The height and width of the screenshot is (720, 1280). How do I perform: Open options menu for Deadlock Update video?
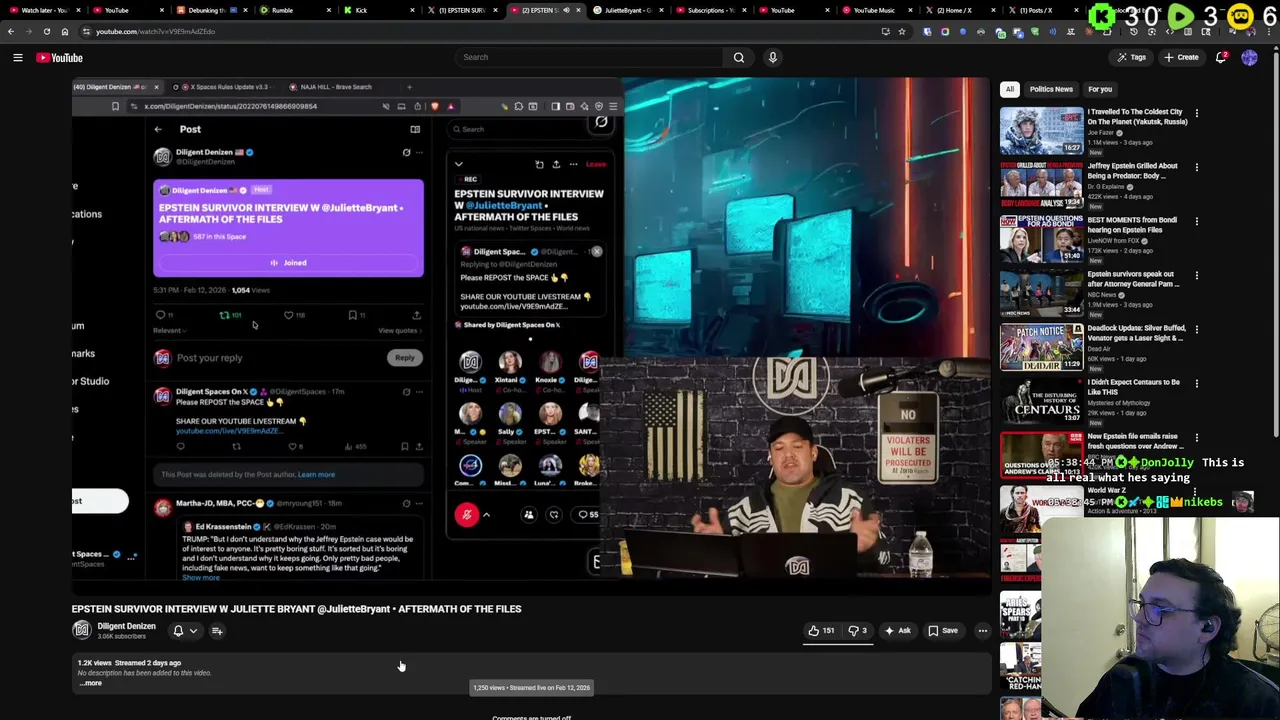[x=1196, y=329]
